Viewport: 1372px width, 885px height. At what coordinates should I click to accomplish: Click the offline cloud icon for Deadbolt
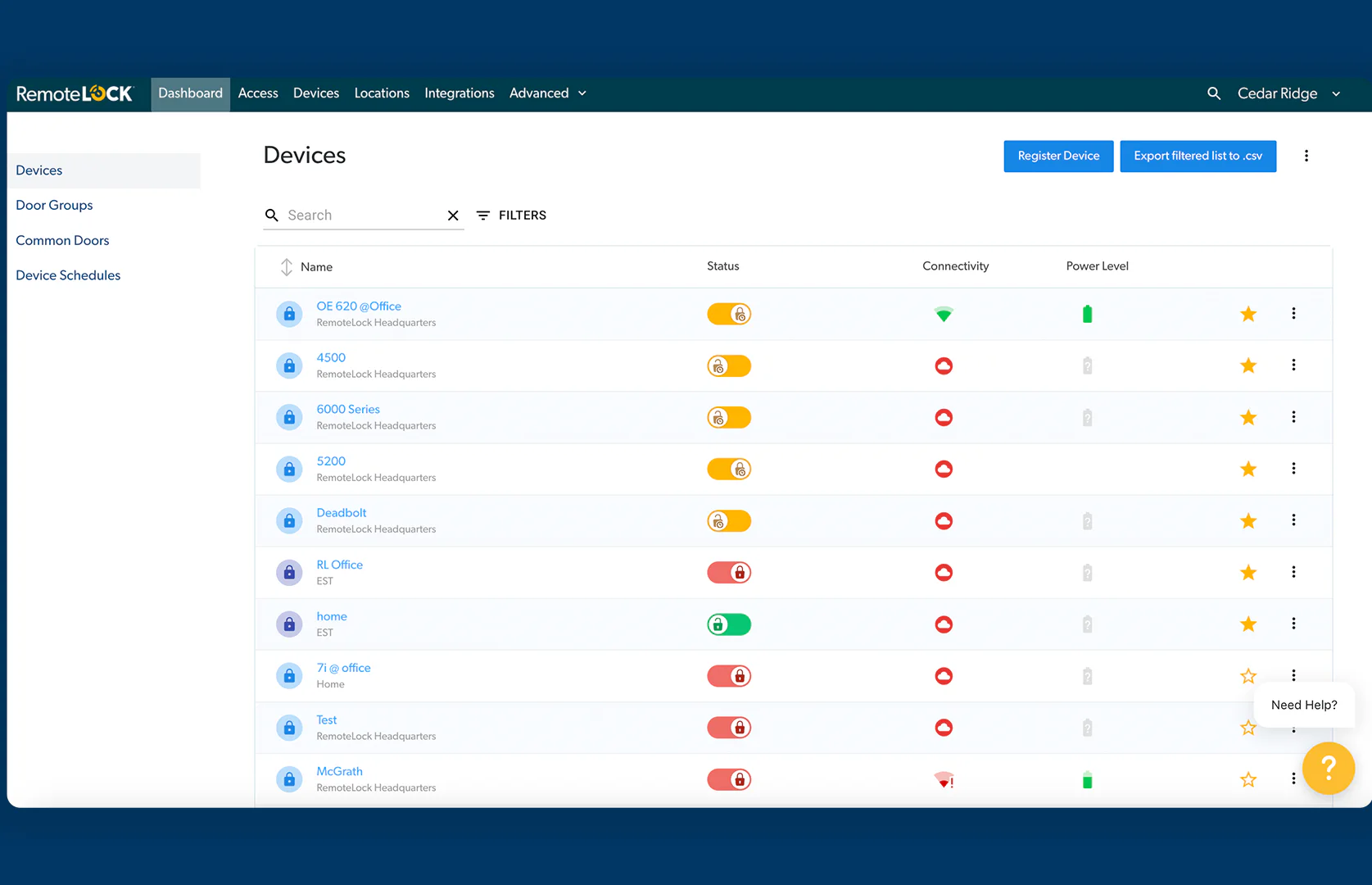coord(944,520)
